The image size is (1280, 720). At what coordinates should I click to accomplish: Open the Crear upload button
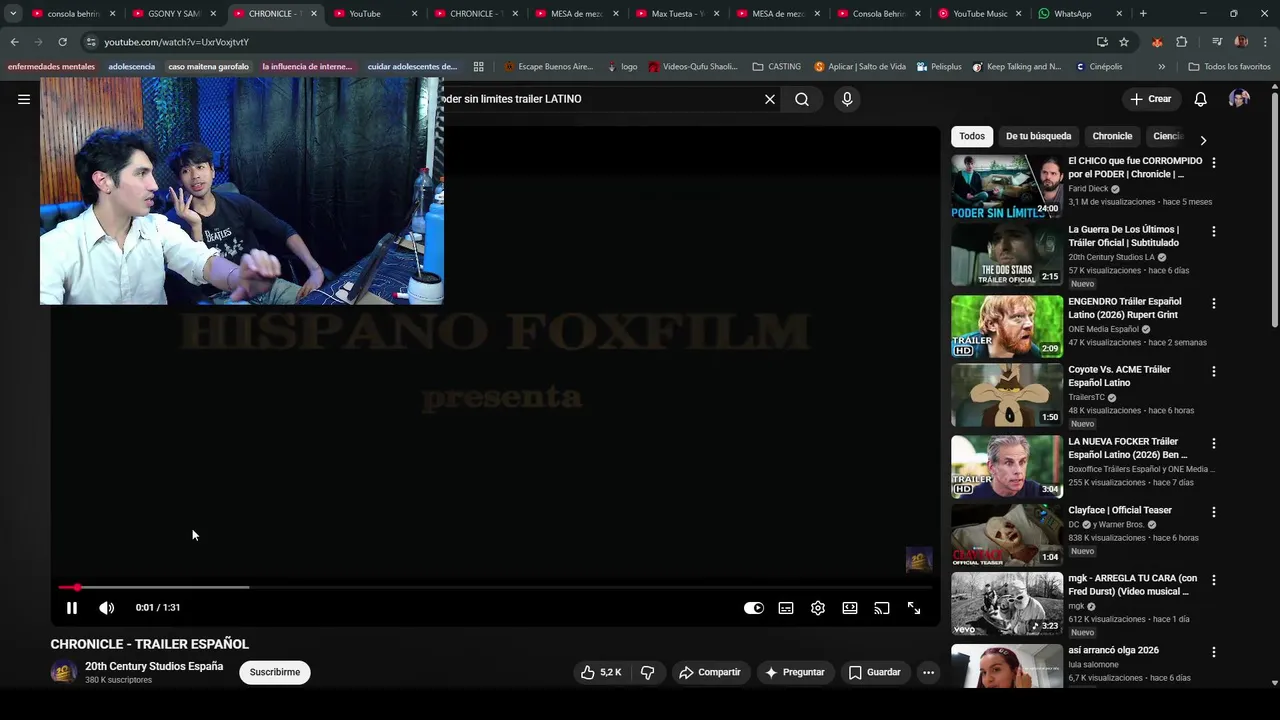[1151, 99]
